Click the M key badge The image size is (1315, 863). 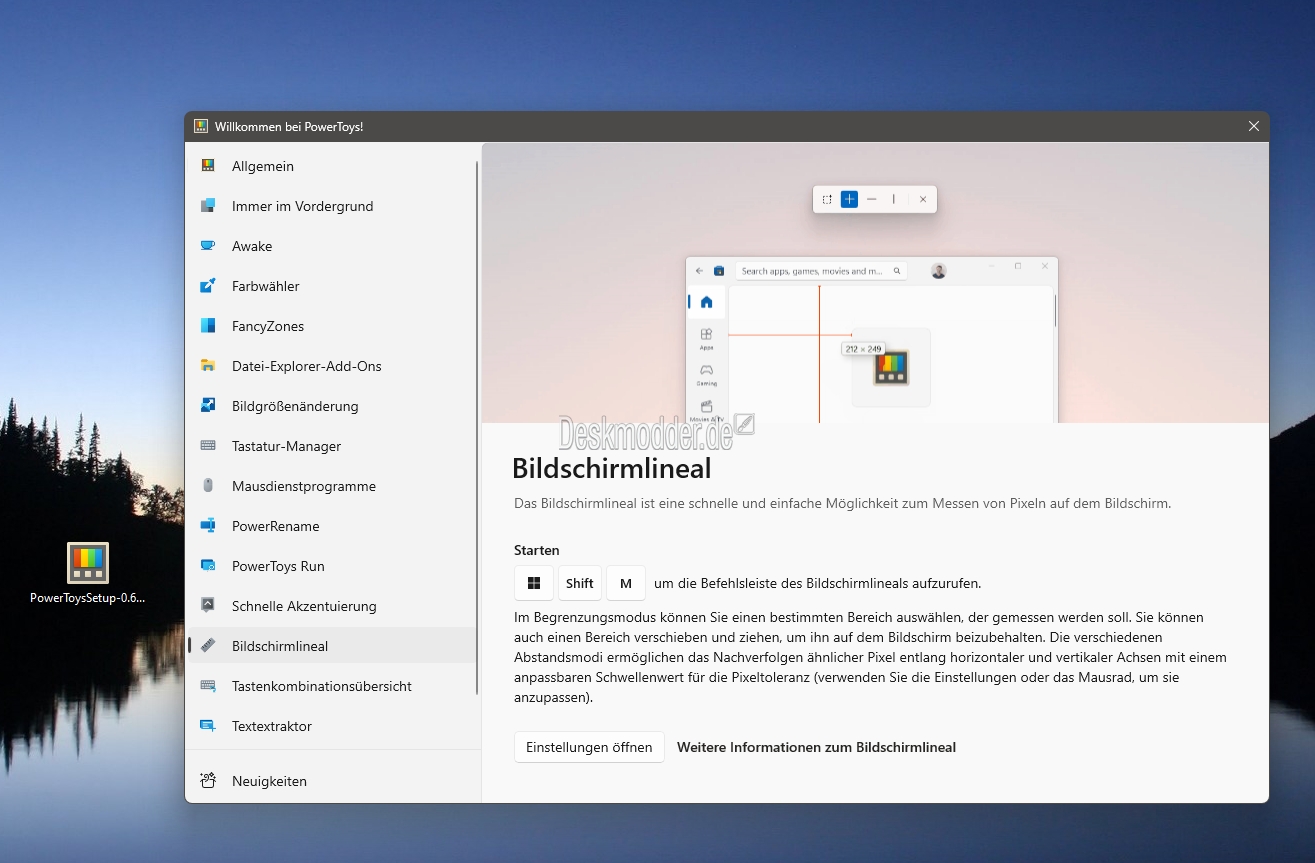(626, 583)
